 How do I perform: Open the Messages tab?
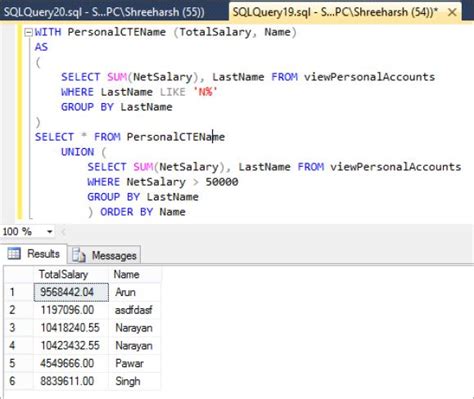click(x=104, y=255)
